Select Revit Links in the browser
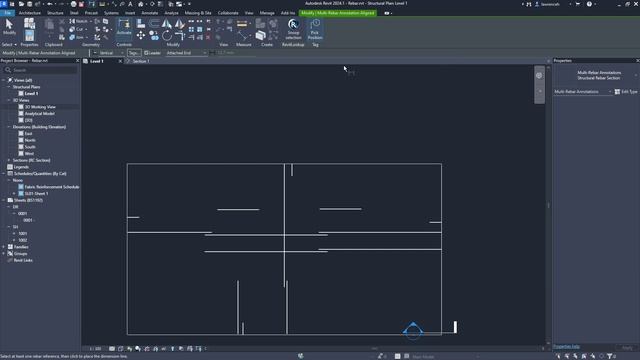Image resolution: width=640 pixels, height=360 pixels. (23, 260)
